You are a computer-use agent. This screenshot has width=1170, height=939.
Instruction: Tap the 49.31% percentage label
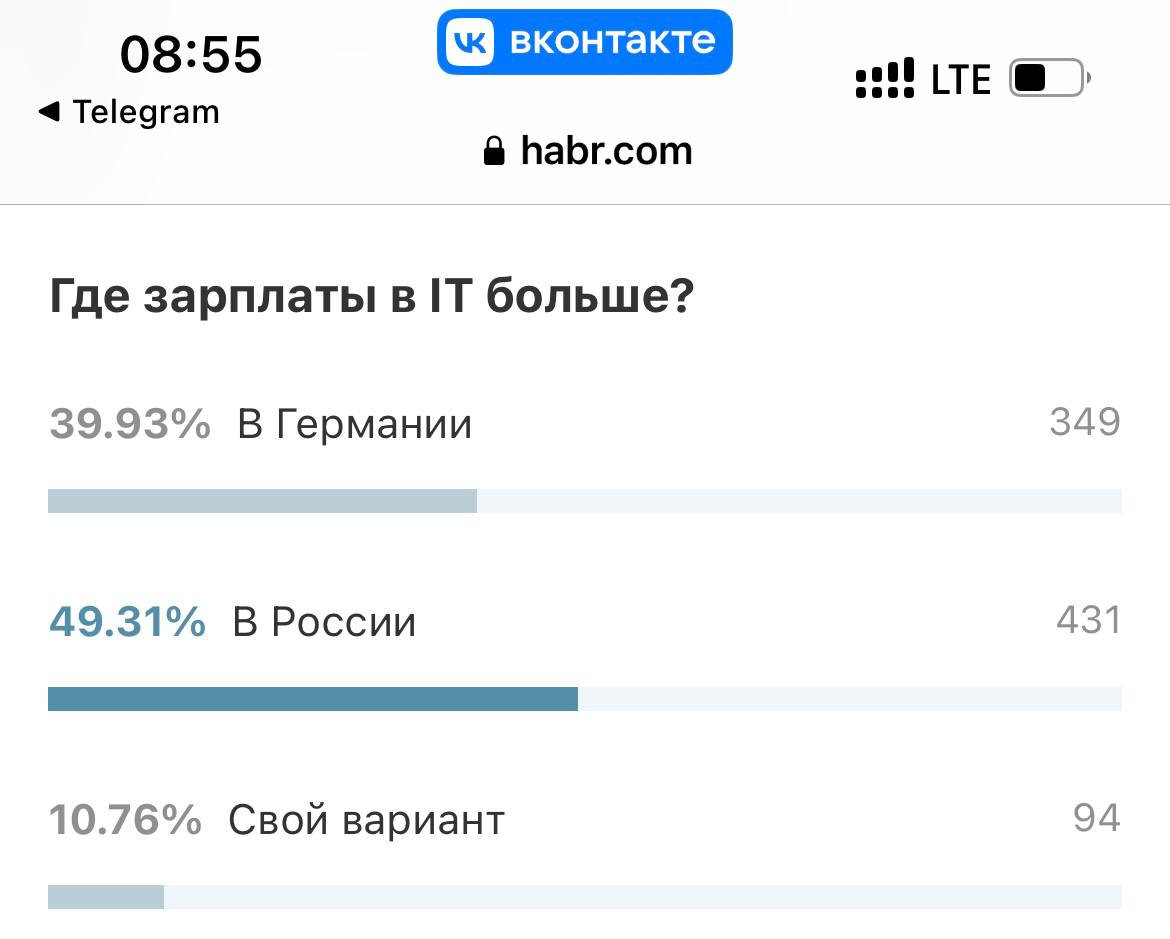[128, 622]
